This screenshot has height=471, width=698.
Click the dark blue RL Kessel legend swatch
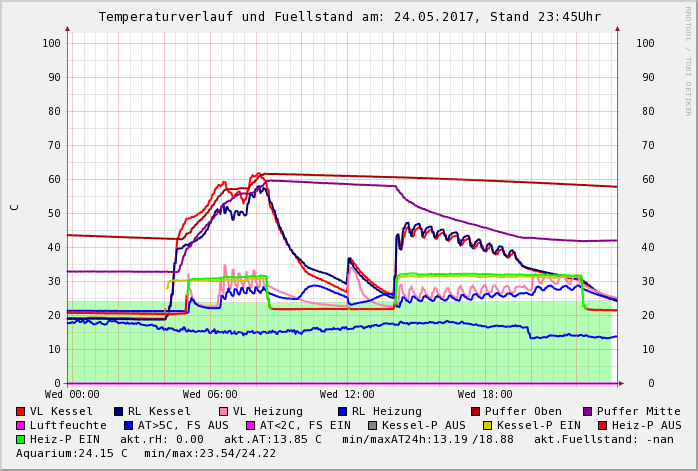click(119, 411)
